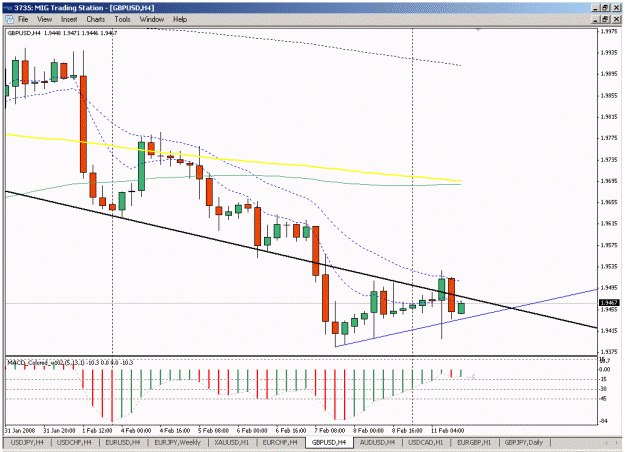Click the 6 Feb 00:00 time label
625x452 pixels.
(252, 430)
